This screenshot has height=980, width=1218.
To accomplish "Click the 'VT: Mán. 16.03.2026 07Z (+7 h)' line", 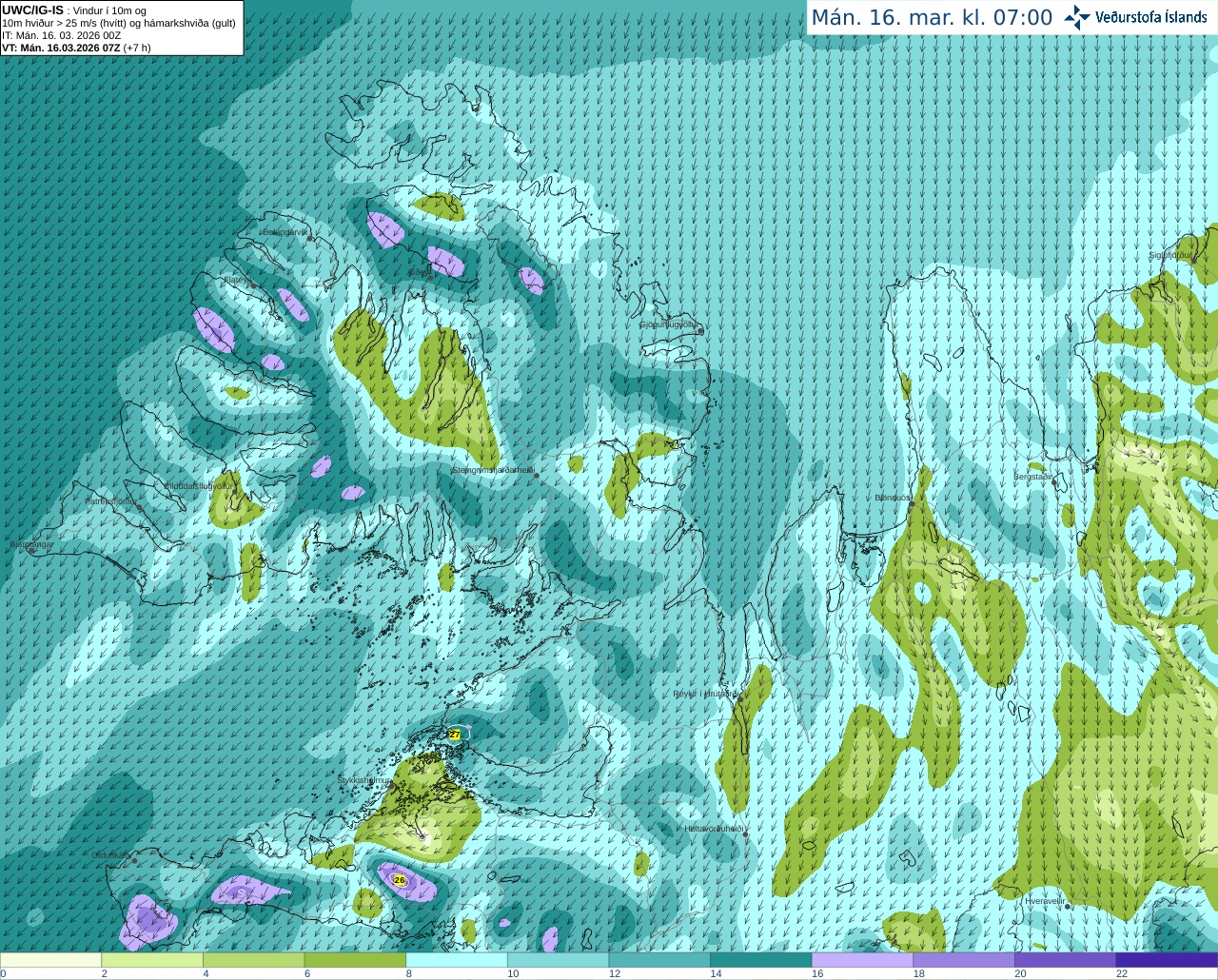I will [76, 48].
